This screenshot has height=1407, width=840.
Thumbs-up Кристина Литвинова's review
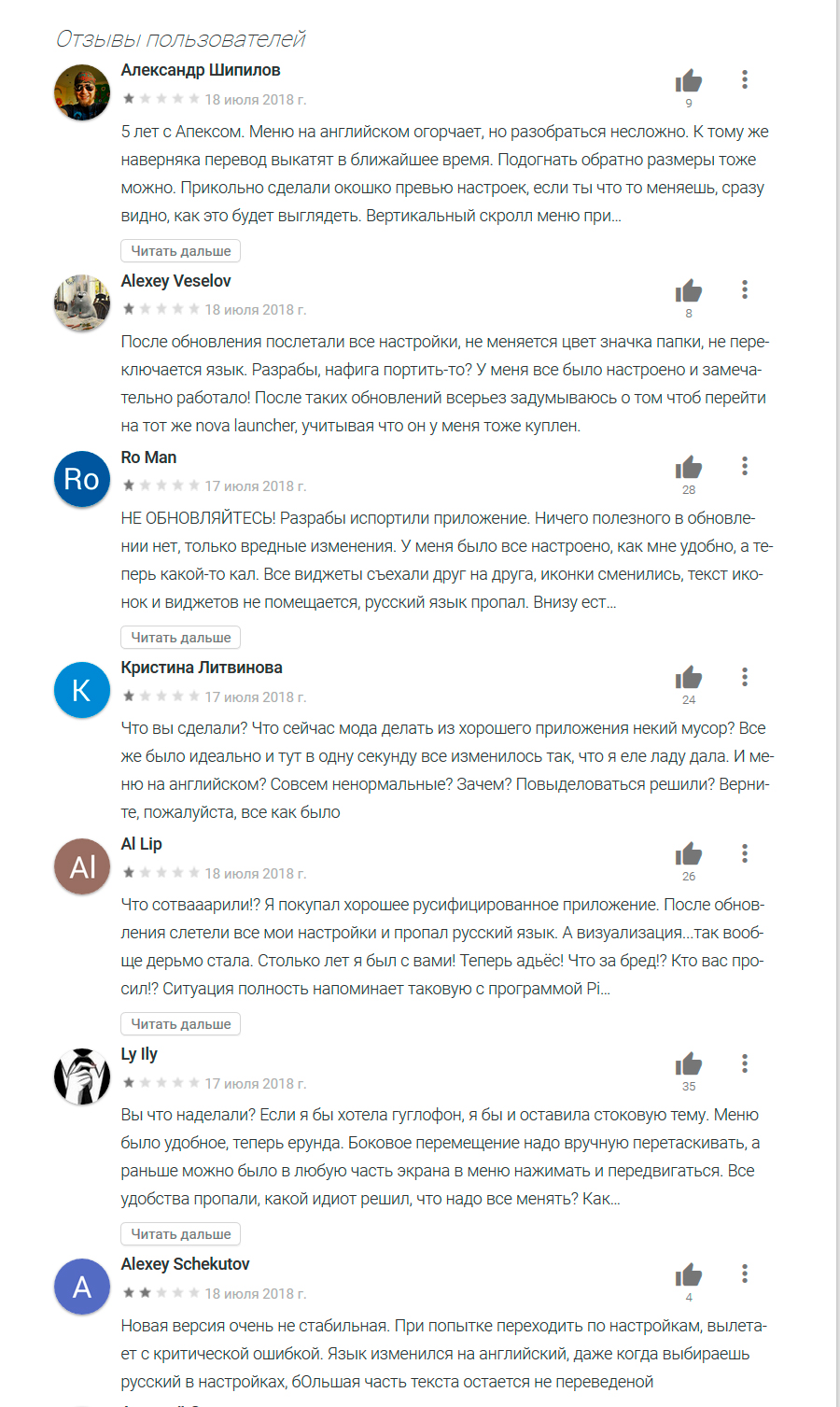(689, 678)
